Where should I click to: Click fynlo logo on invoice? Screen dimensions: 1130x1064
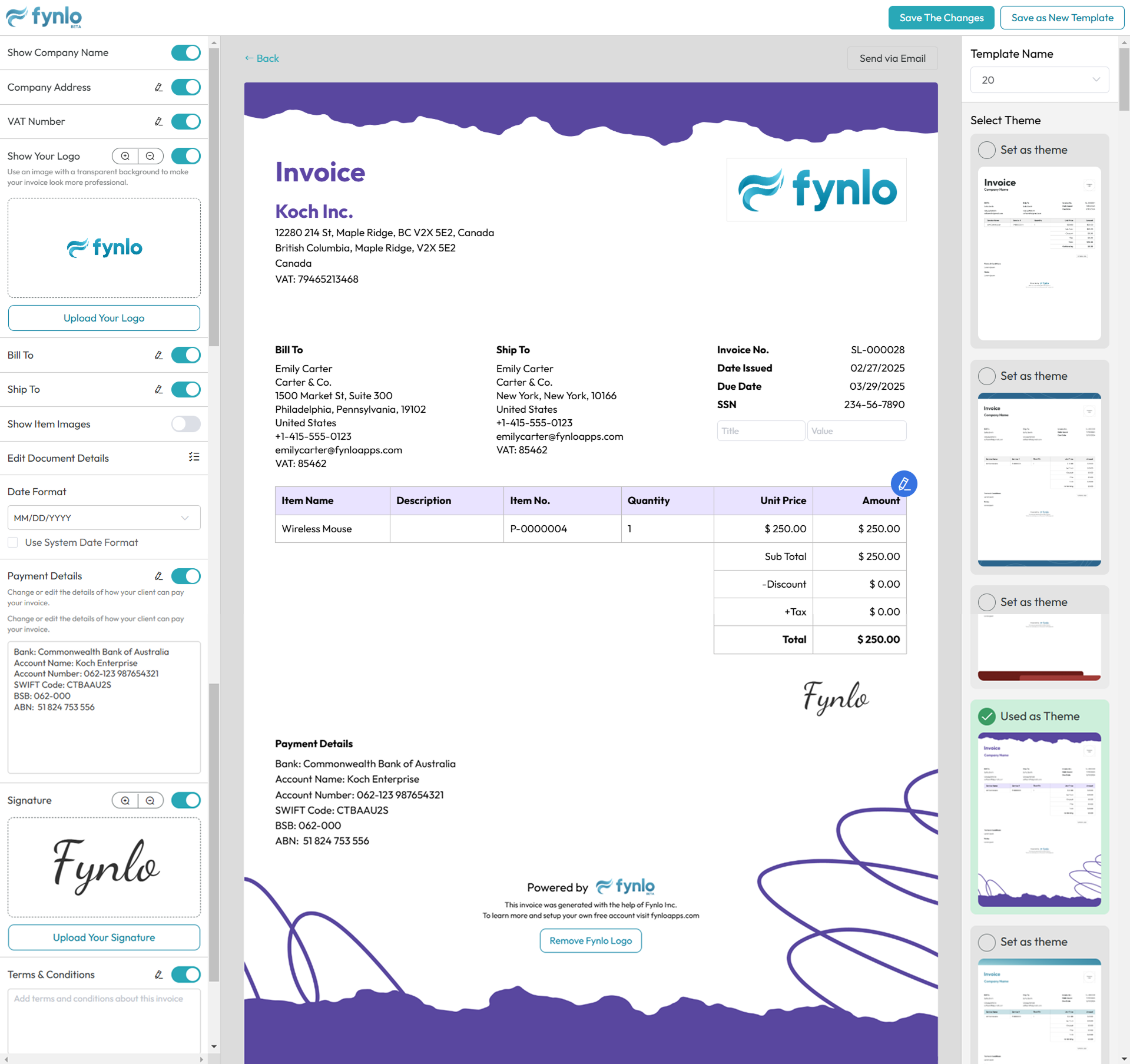pyautogui.click(x=816, y=190)
